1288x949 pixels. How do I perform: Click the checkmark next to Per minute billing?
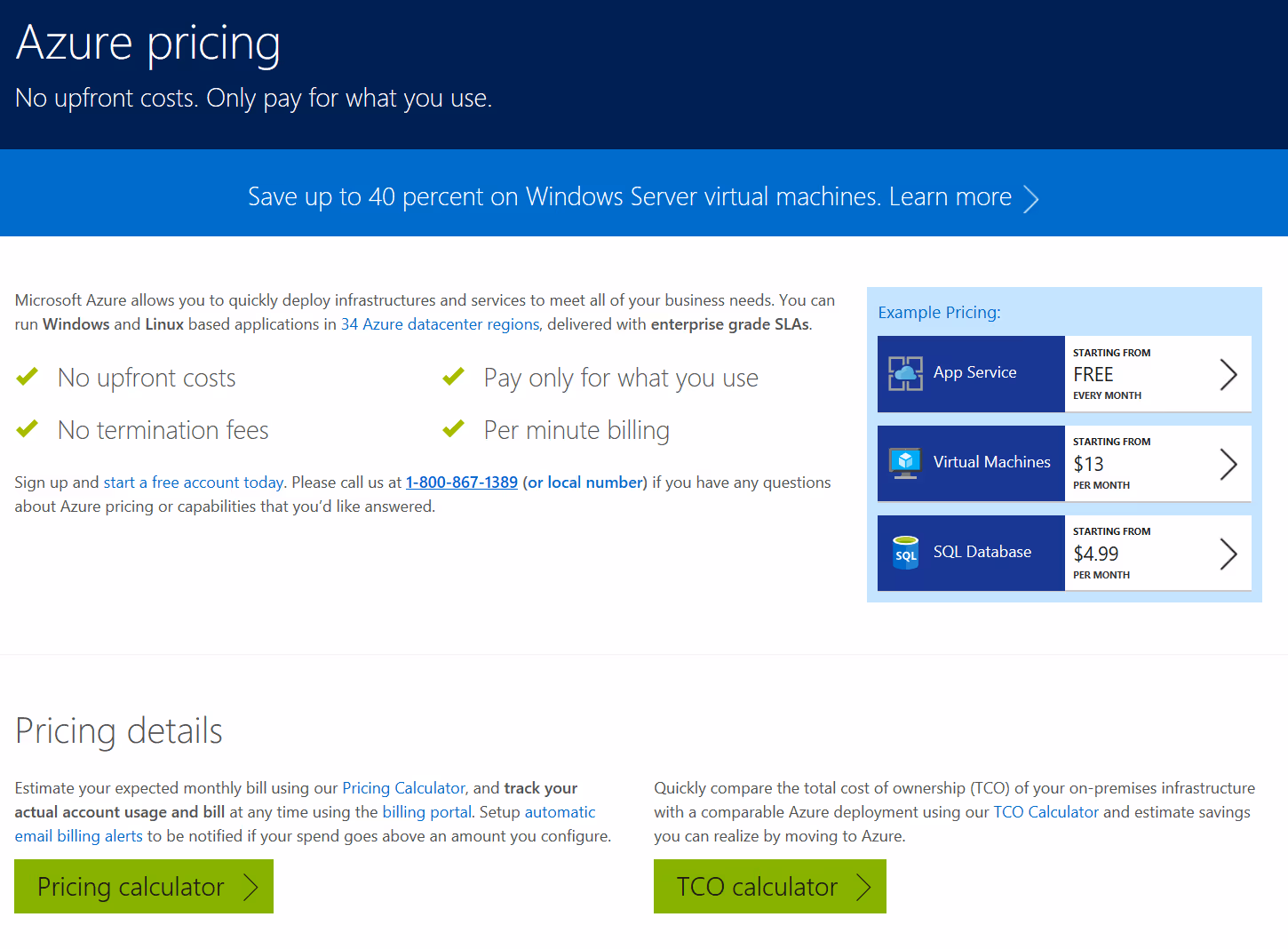(454, 429)
